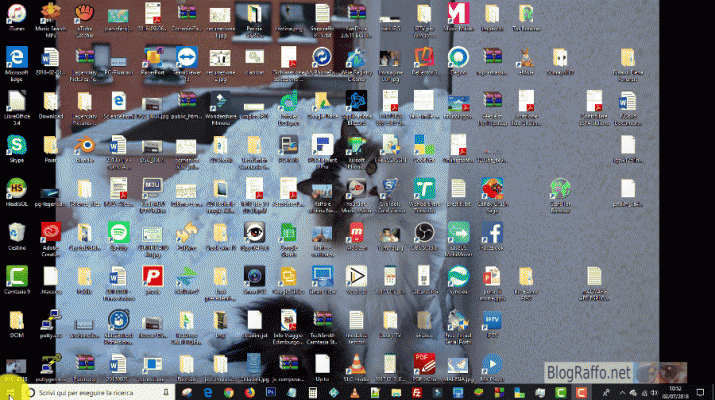
Task: Switch to the red Camtasia recorder taskbar icon
Action: [x=581, y=392]
